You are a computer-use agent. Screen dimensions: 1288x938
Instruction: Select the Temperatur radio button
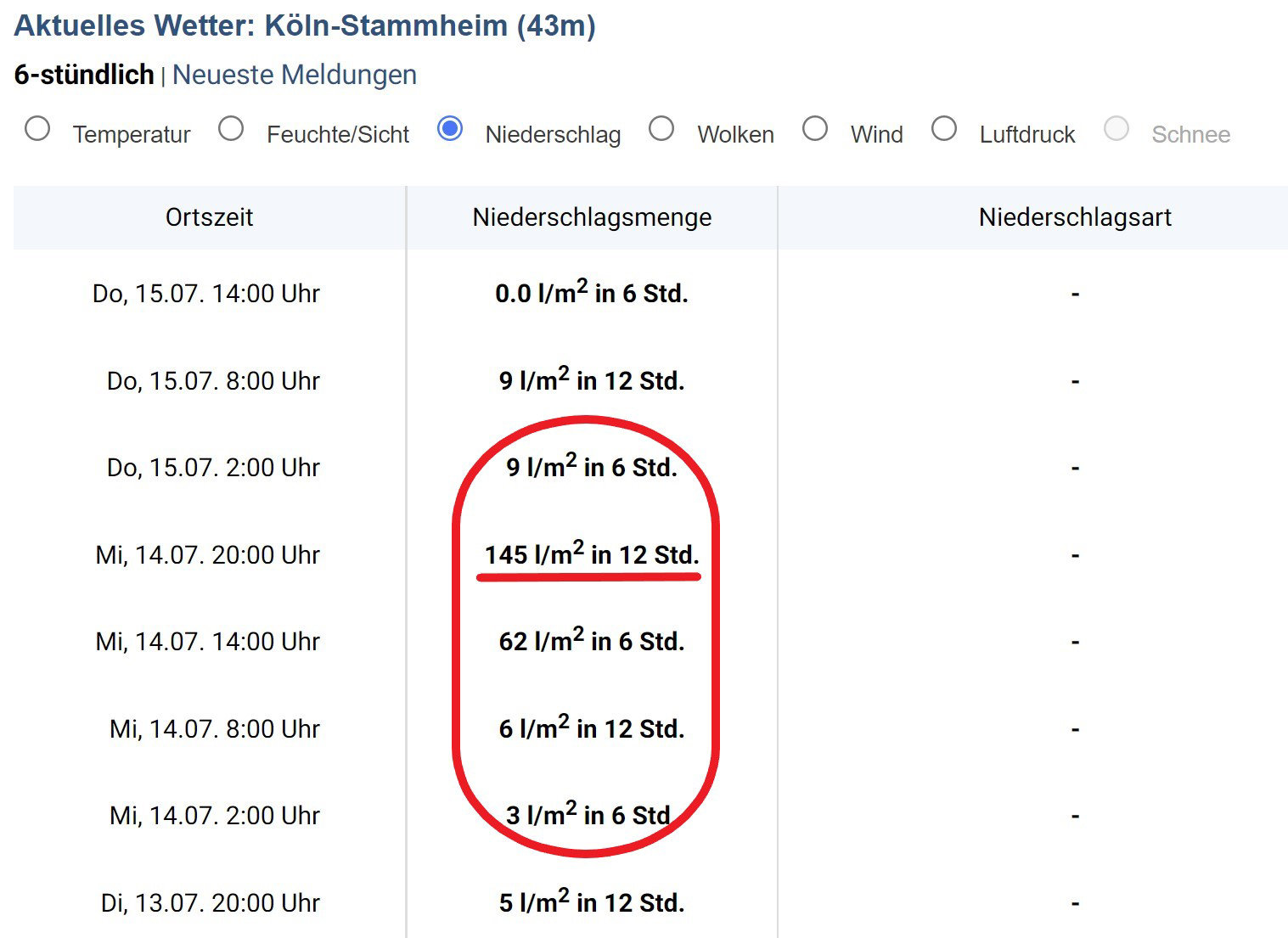[37, 129]
